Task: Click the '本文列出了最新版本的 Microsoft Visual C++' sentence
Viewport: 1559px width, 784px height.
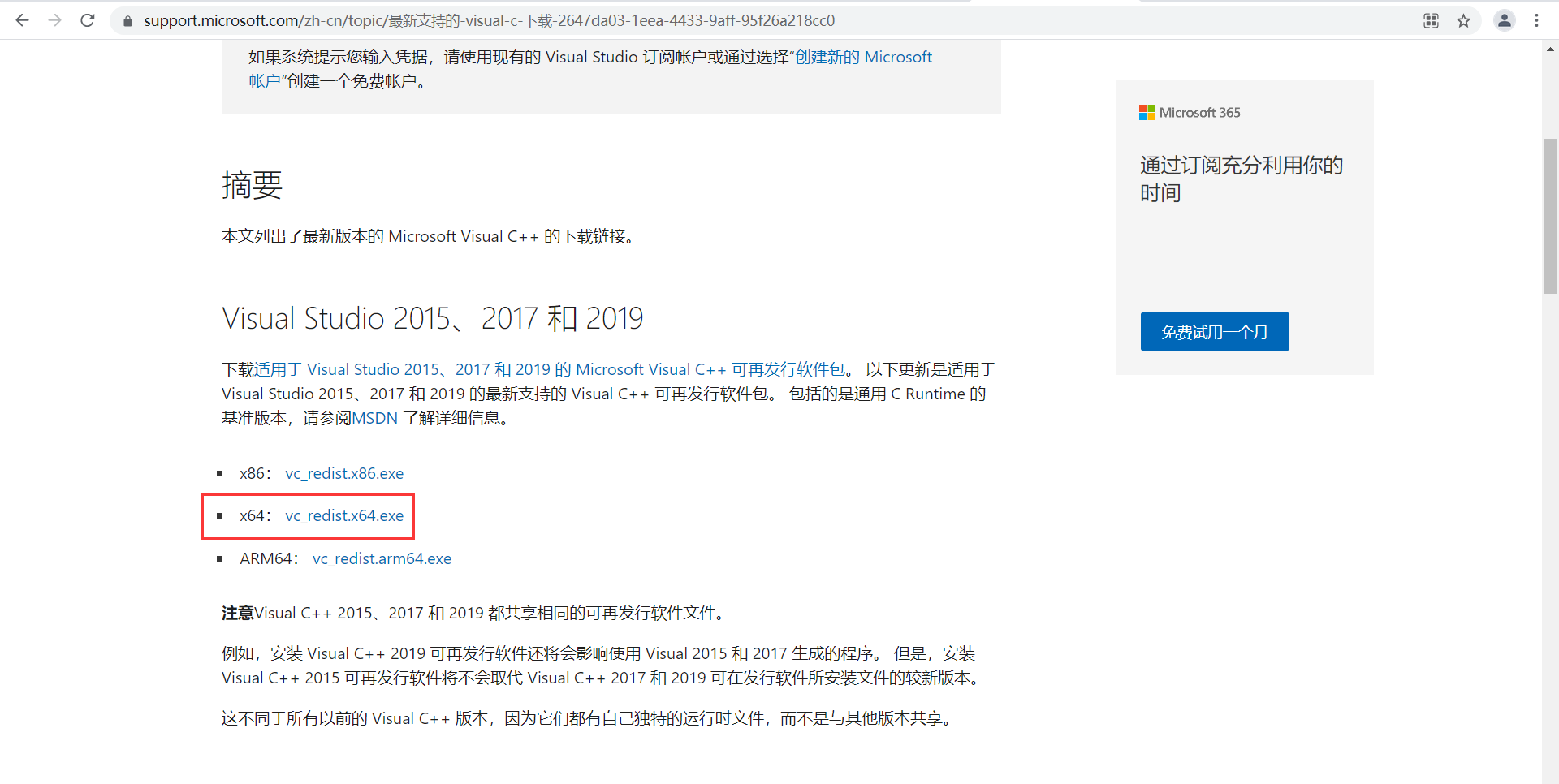Action: (428, 236)
